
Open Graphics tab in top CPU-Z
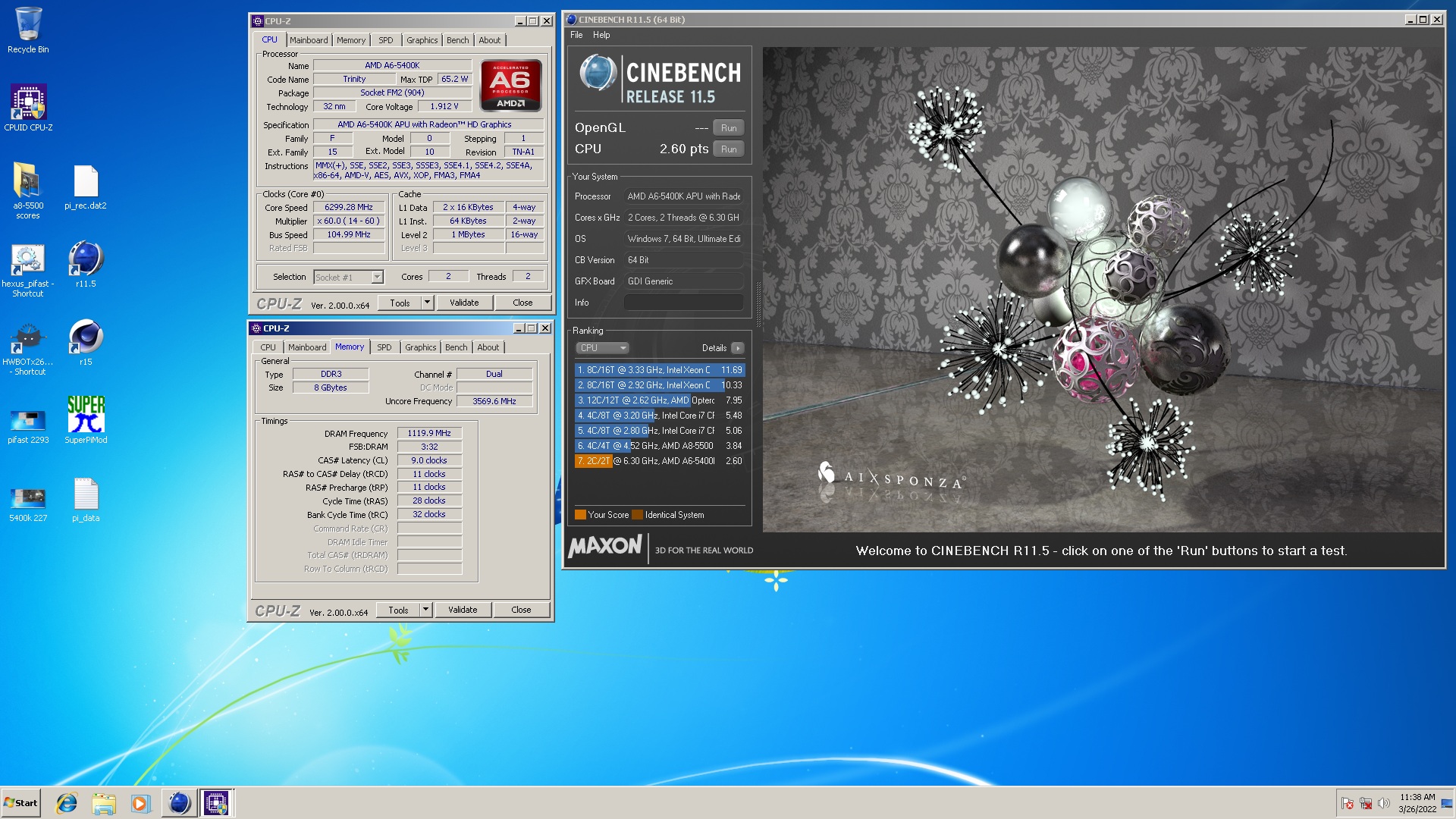pyautogui.click(x=422, y=40)
